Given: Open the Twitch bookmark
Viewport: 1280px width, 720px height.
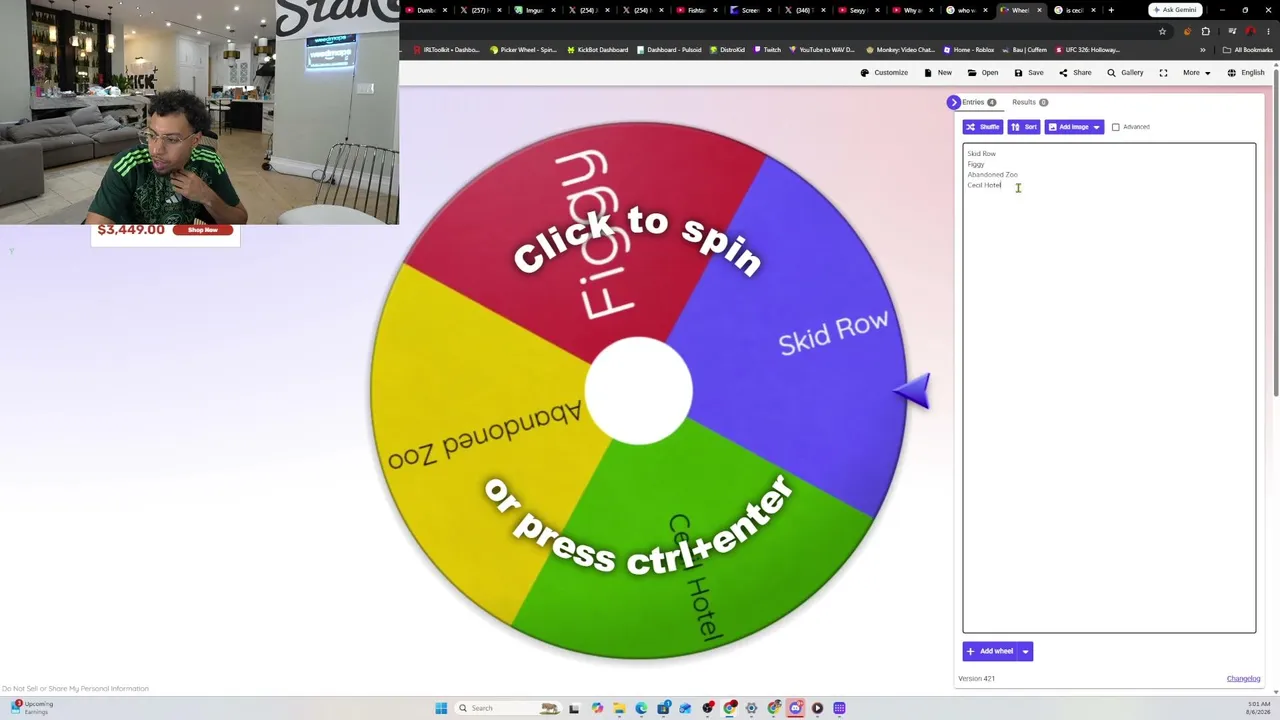Looking at the screenshot, I should pyautogui.click(x=767, y=50).
